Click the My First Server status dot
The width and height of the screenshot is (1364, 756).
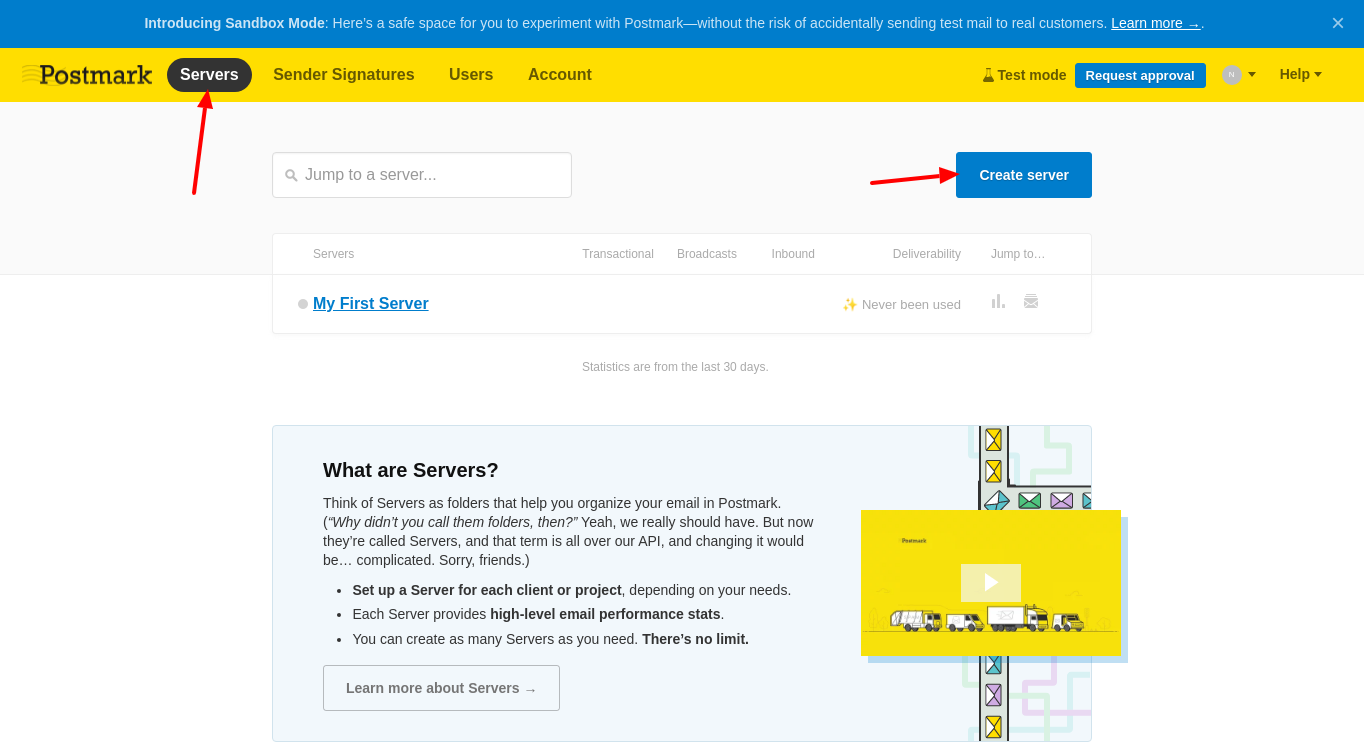(303, 304)
